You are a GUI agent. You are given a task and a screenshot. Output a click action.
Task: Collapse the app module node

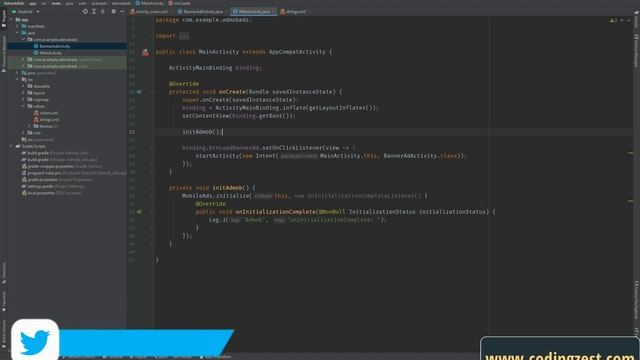pos(11,20)
